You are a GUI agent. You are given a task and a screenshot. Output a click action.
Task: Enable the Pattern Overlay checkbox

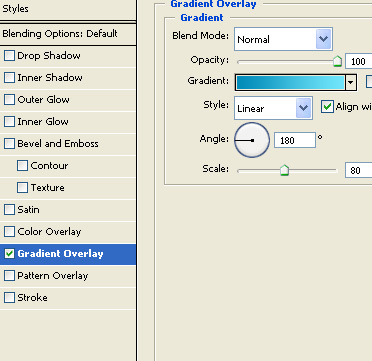click(9, 276)
